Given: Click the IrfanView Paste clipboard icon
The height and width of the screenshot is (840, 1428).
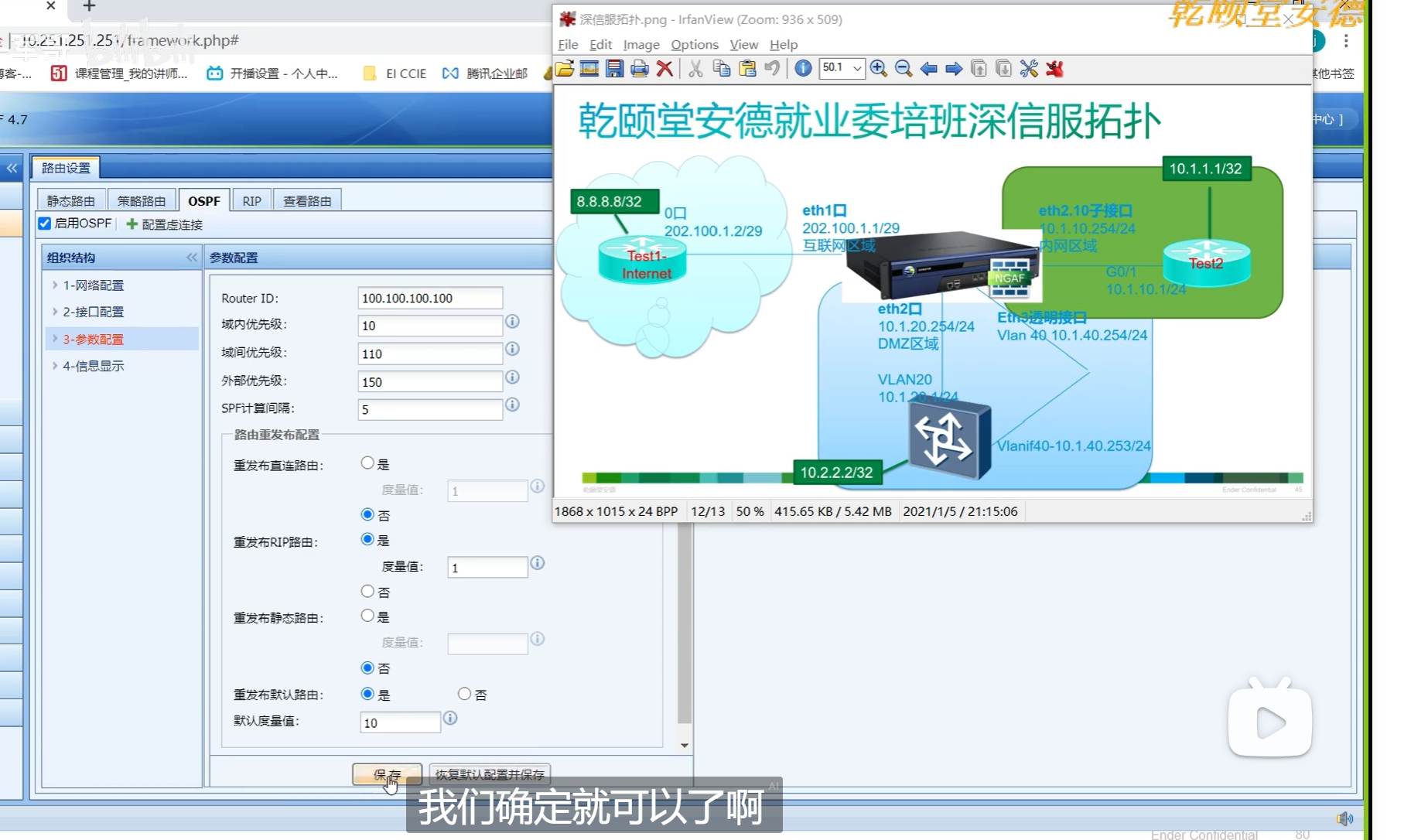Looking at the screenshot, I should (x=747, y=69).
